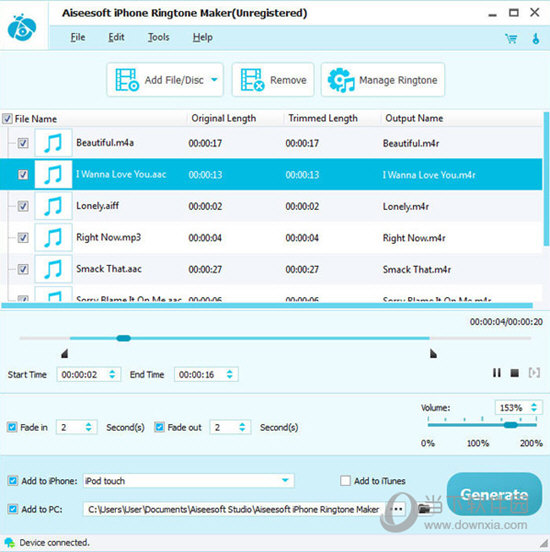Click the Volume percentage stepper
The height and width of the screenshot is (552, 550).
534,407
